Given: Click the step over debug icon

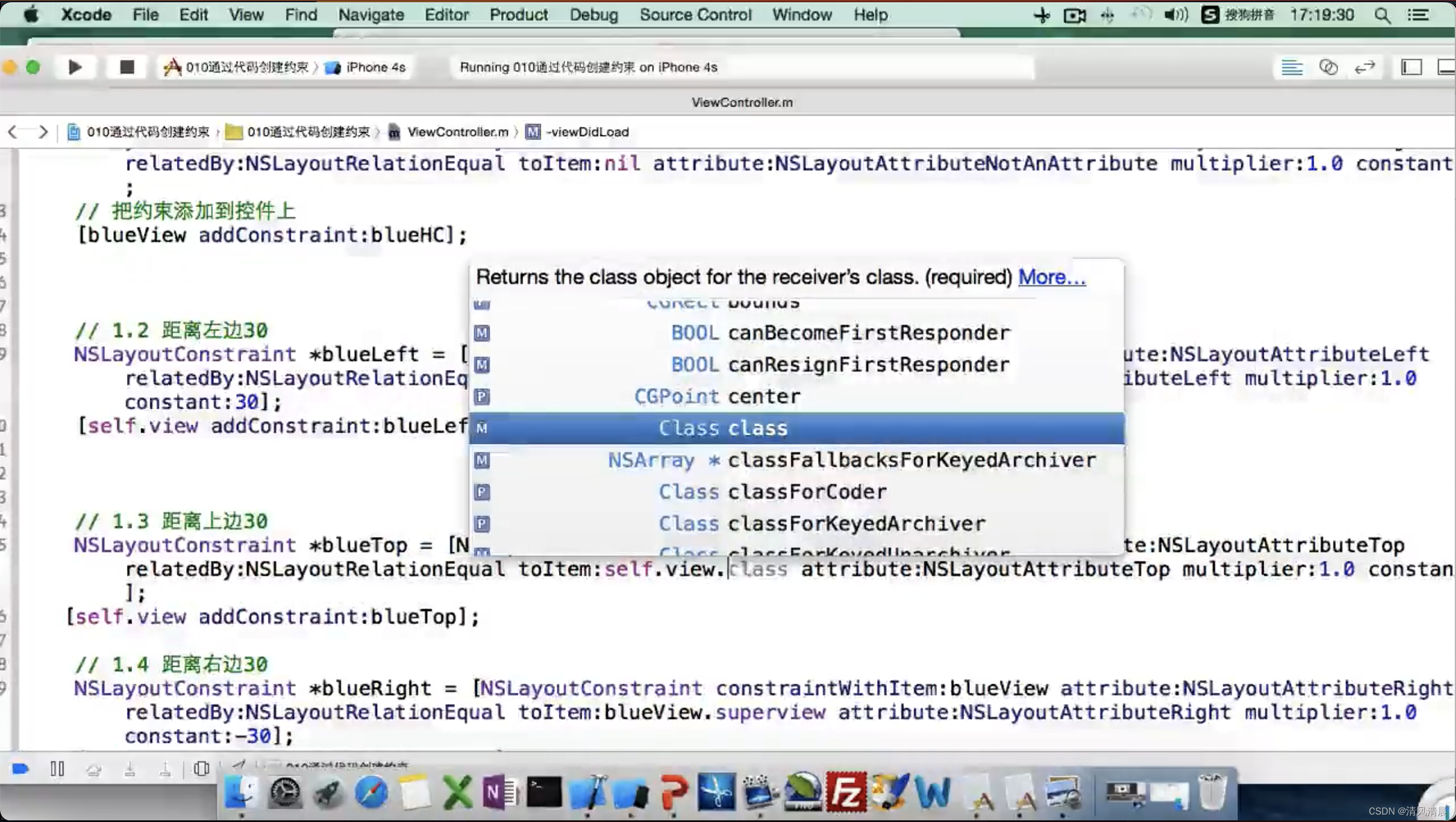Looking at the screenshot, I should 94,768.
